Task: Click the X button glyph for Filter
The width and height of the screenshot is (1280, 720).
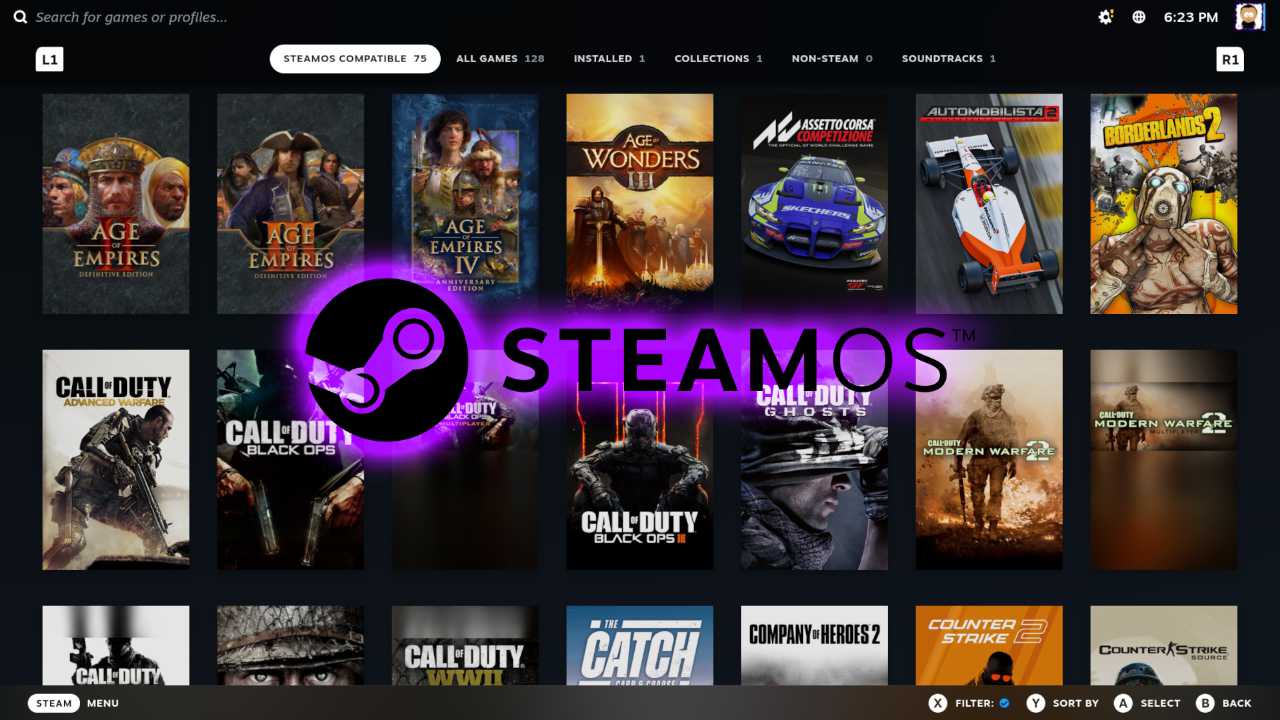Action: pos(937,703)
